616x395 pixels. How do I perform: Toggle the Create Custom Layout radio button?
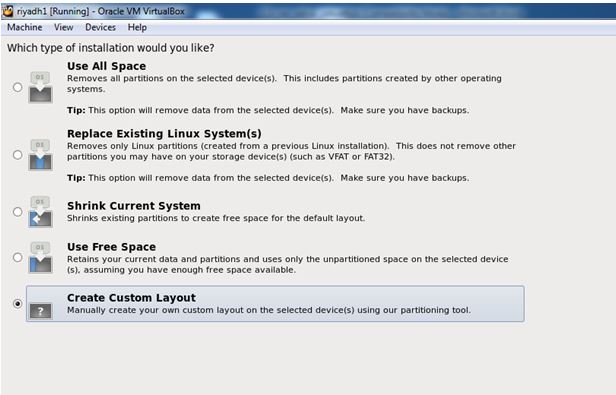[17, 303]
